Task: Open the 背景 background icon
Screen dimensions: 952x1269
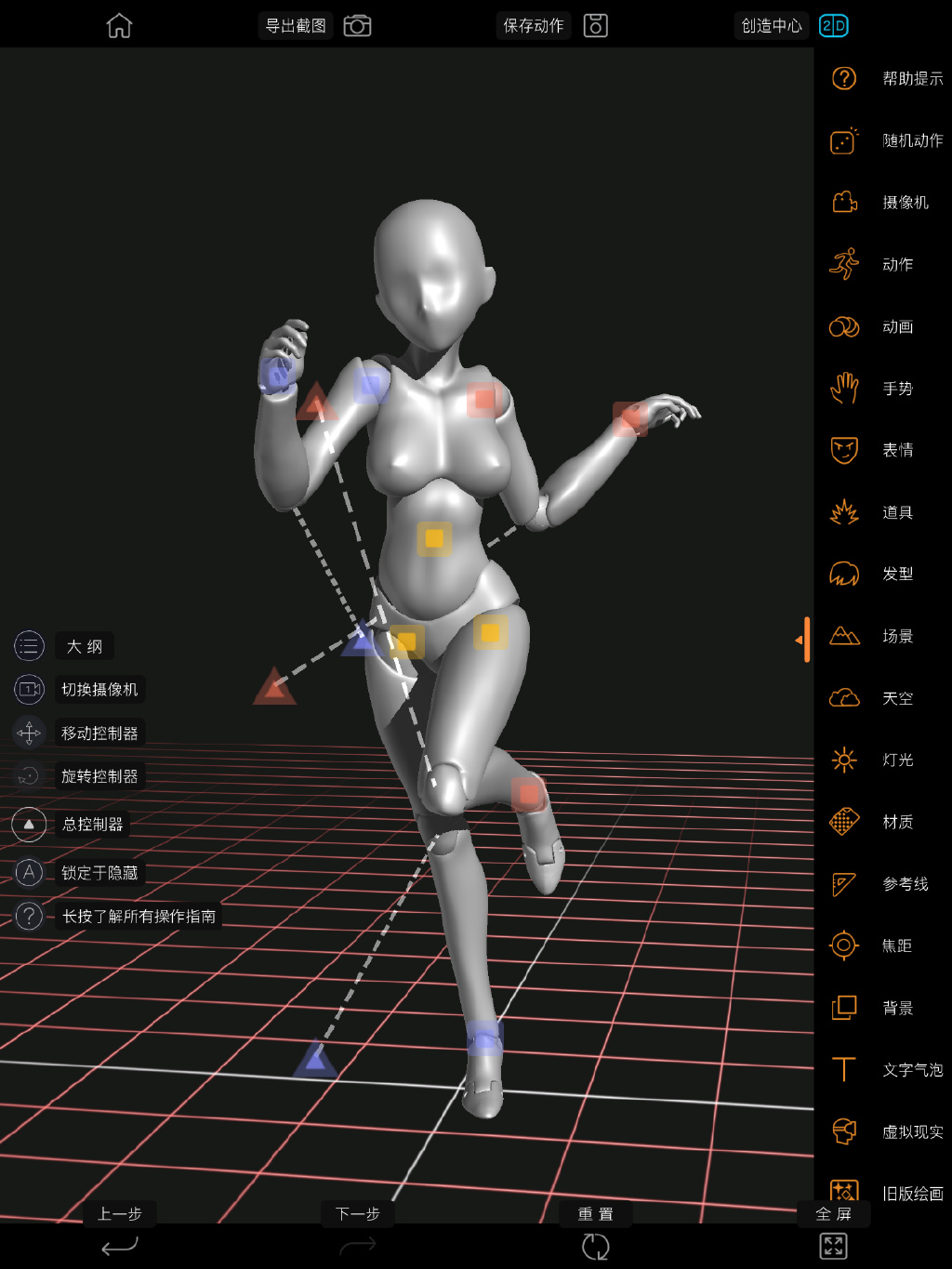Action: tap(844, 1008)
